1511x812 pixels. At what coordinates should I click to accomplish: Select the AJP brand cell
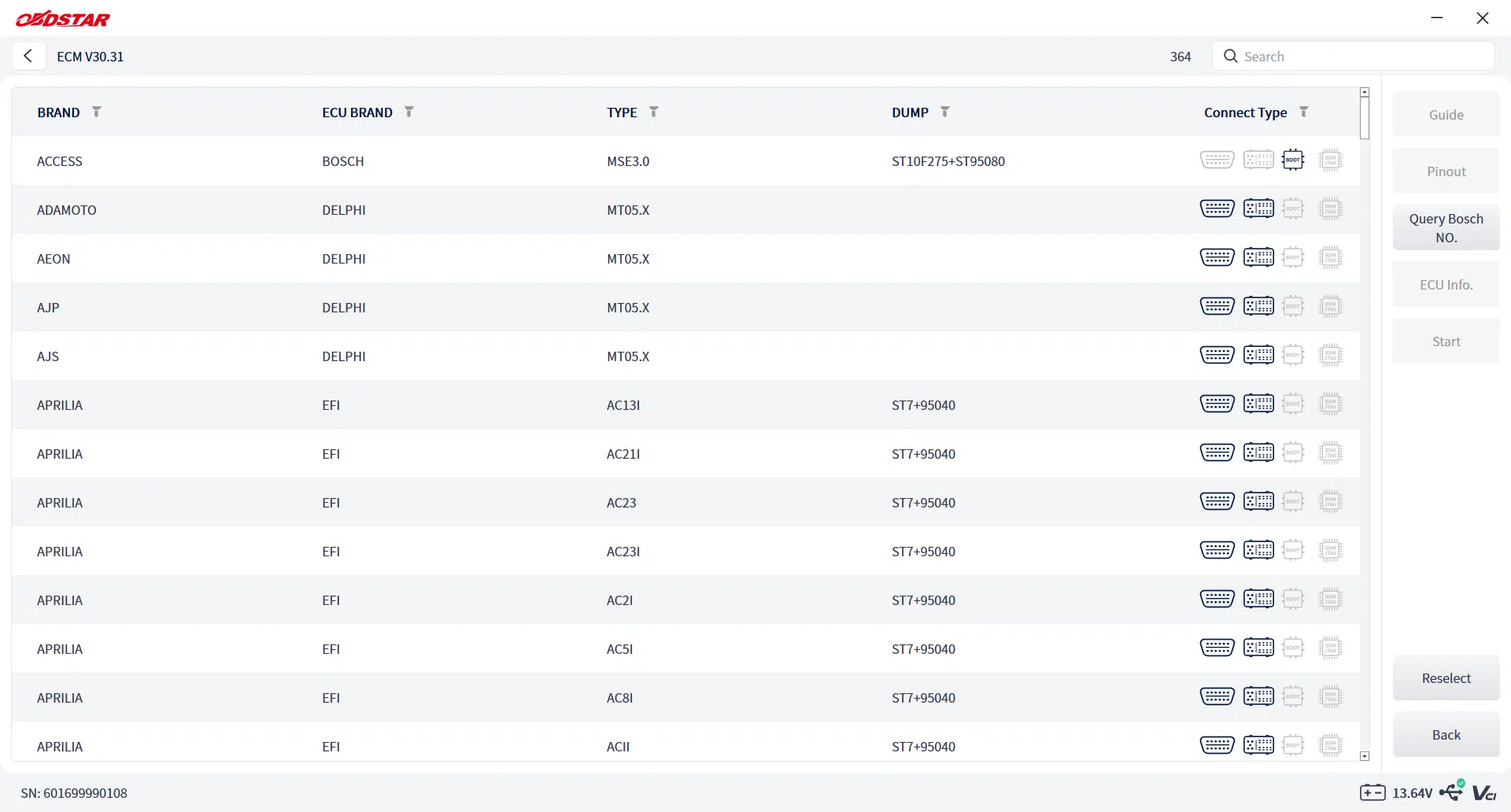(48, 308)
